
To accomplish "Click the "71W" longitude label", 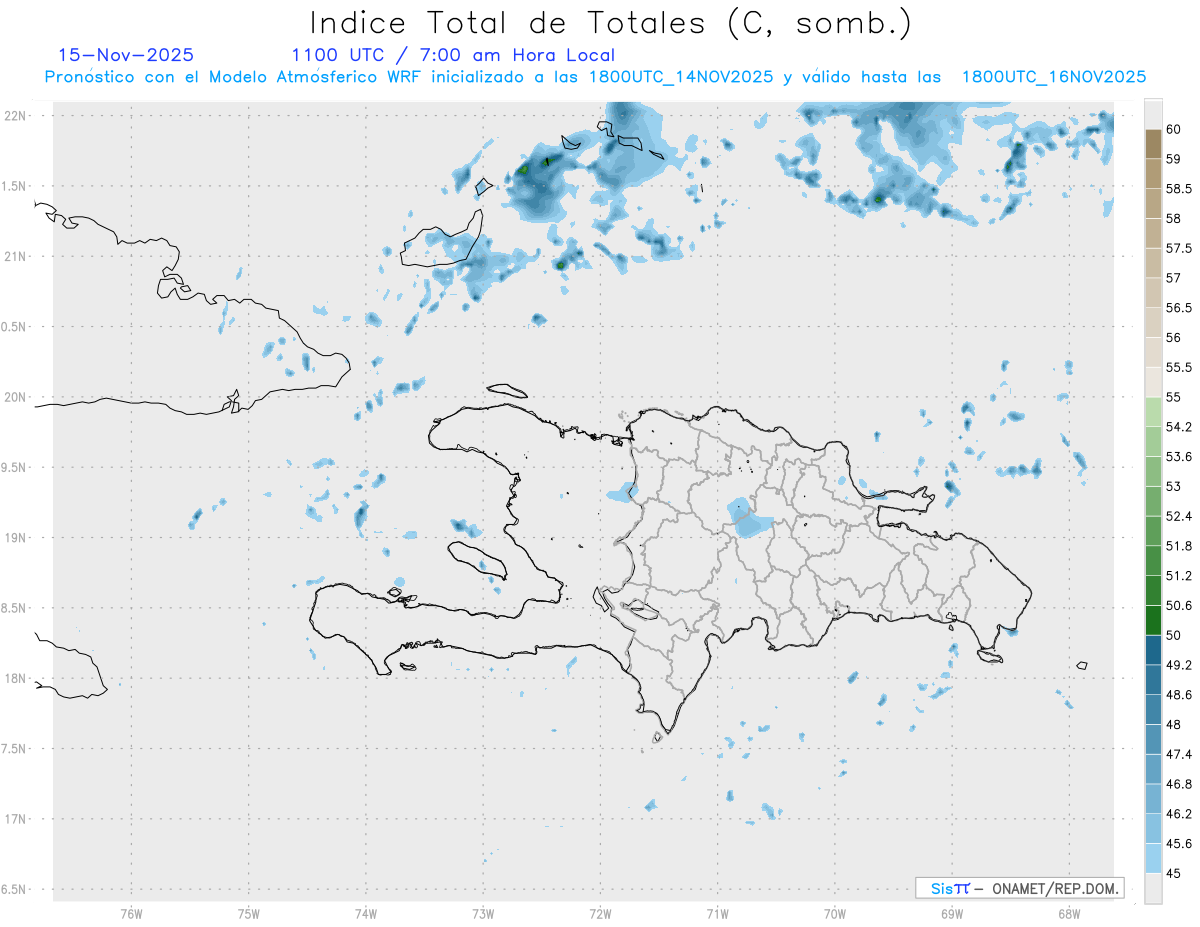I will click(x=717, y=914).
